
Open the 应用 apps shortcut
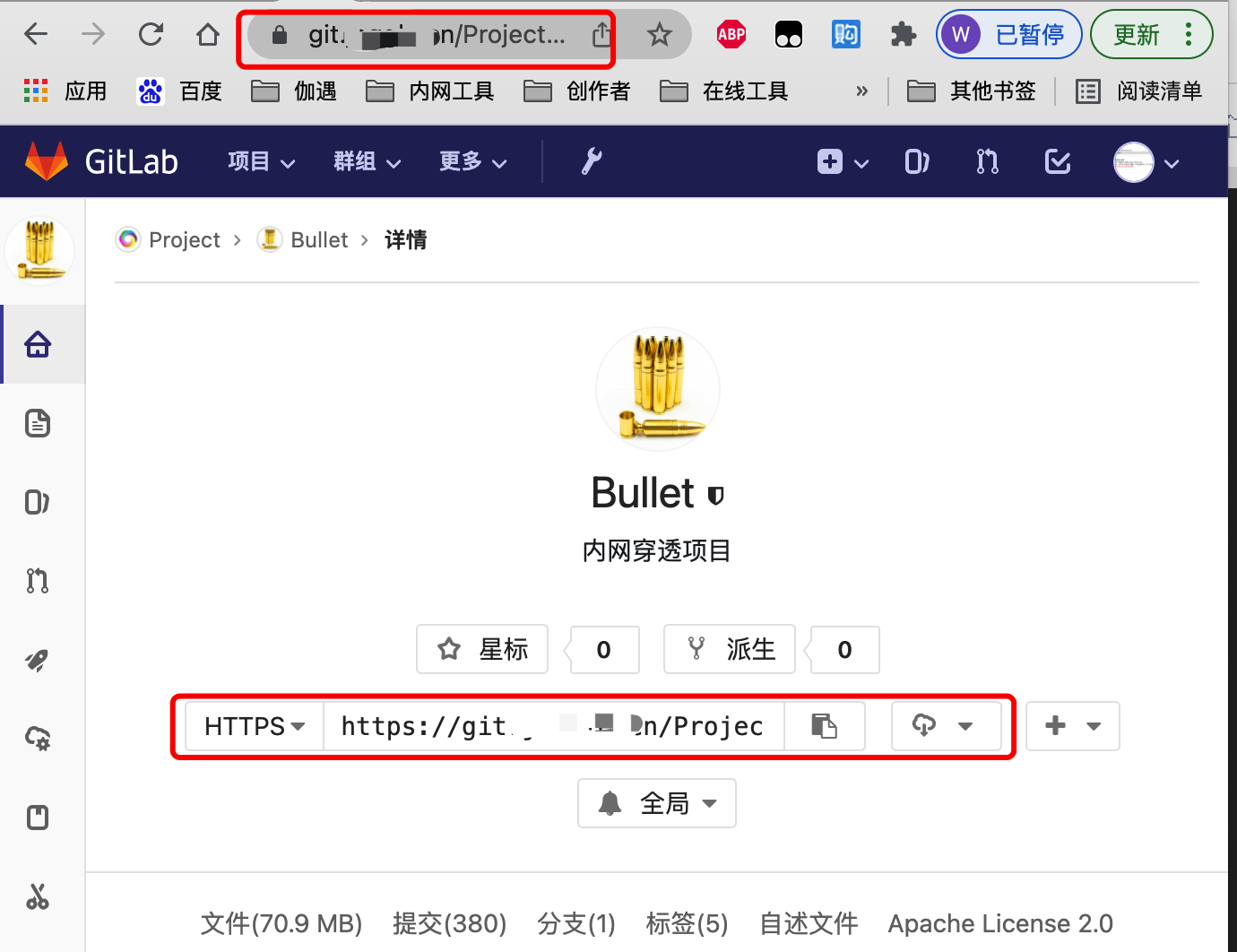coord(65,91)
